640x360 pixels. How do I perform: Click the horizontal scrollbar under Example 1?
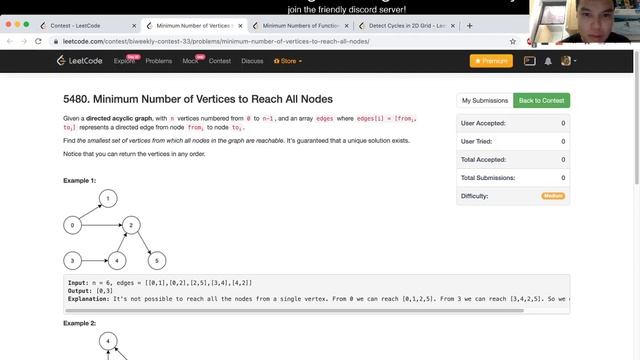pos(294,311)
